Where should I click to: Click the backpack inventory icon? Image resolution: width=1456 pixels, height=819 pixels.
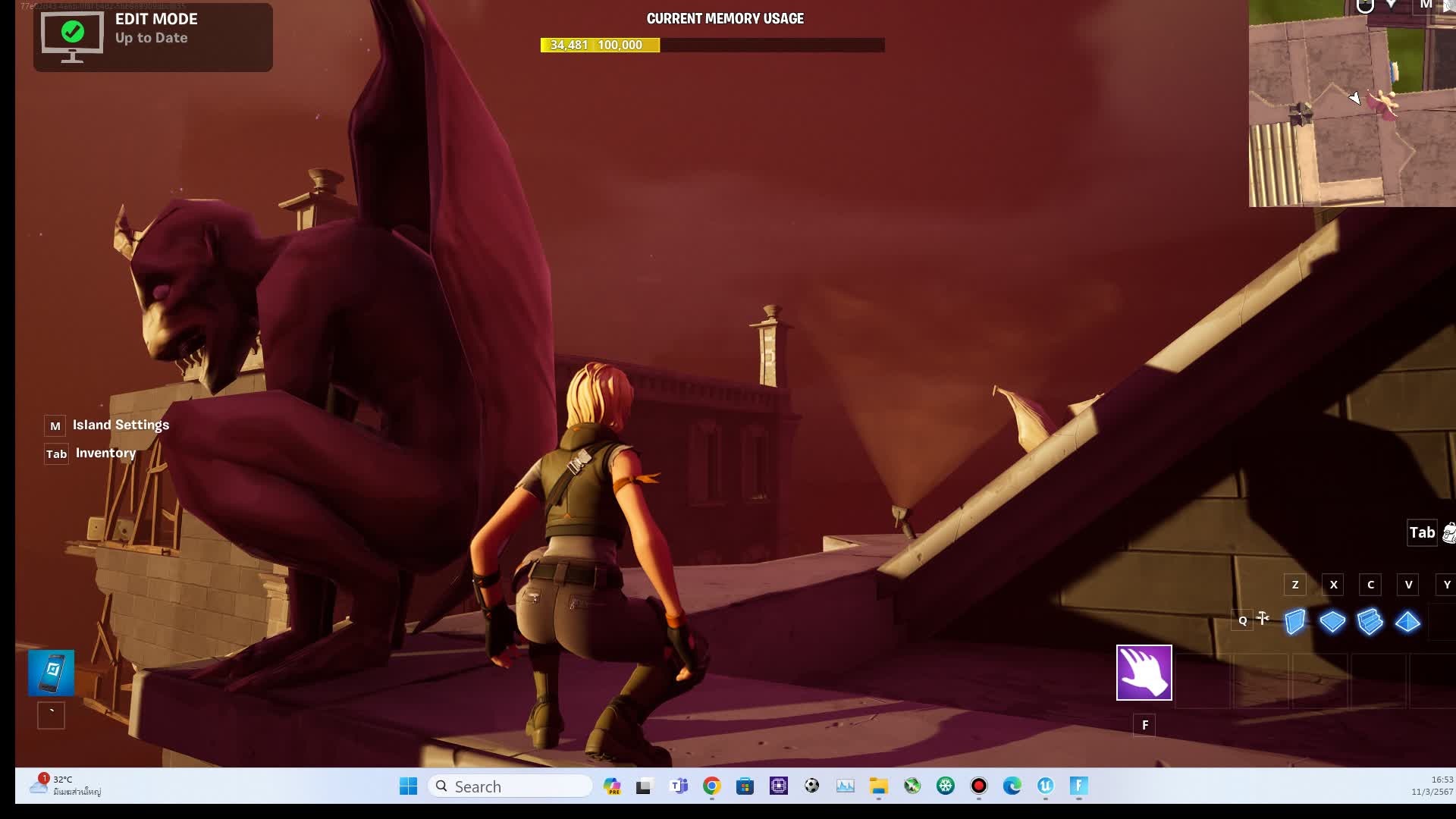click(1448, 532)
